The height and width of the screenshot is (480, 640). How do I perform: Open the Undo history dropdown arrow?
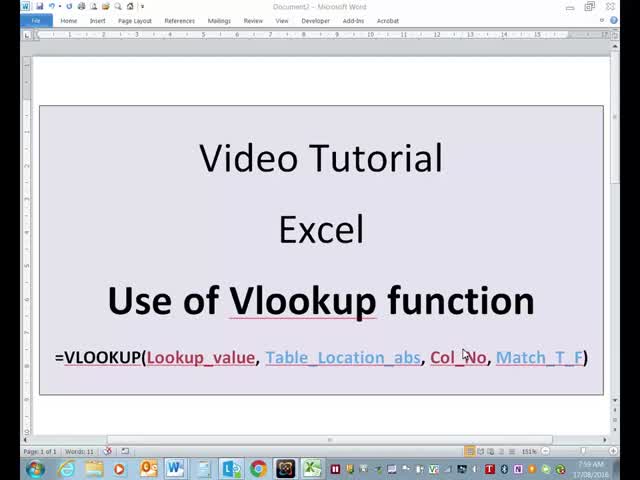[x=60, y=7]
